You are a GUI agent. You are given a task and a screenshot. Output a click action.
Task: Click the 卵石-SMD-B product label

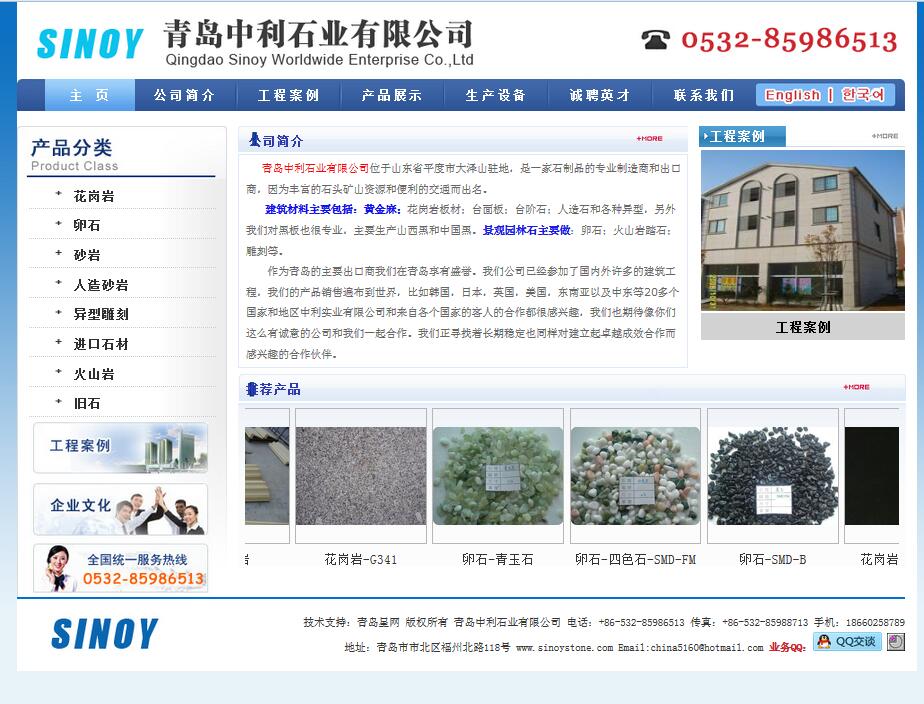click(773, 560)
